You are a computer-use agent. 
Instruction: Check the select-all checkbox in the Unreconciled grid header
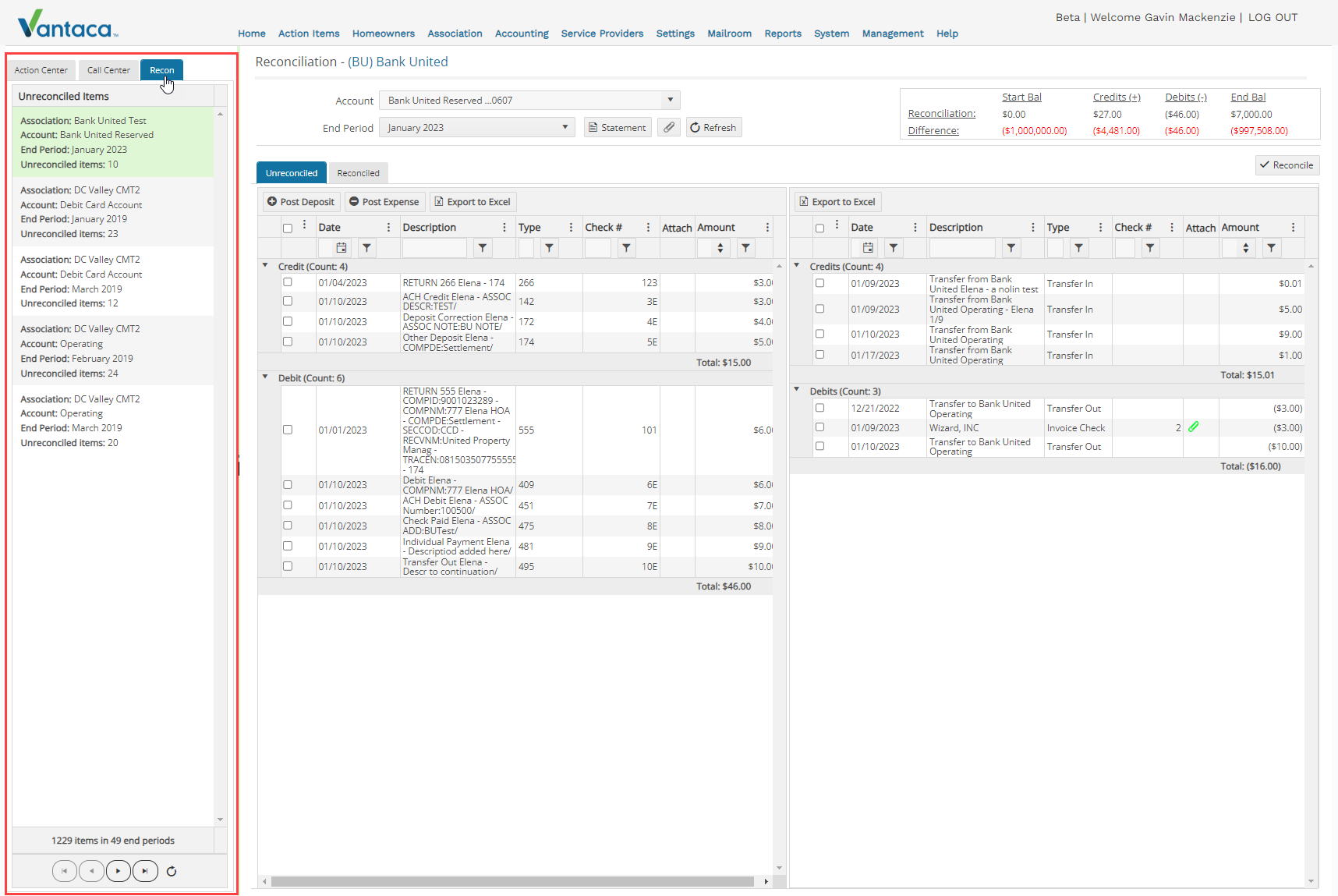click(x=288, y=227)
